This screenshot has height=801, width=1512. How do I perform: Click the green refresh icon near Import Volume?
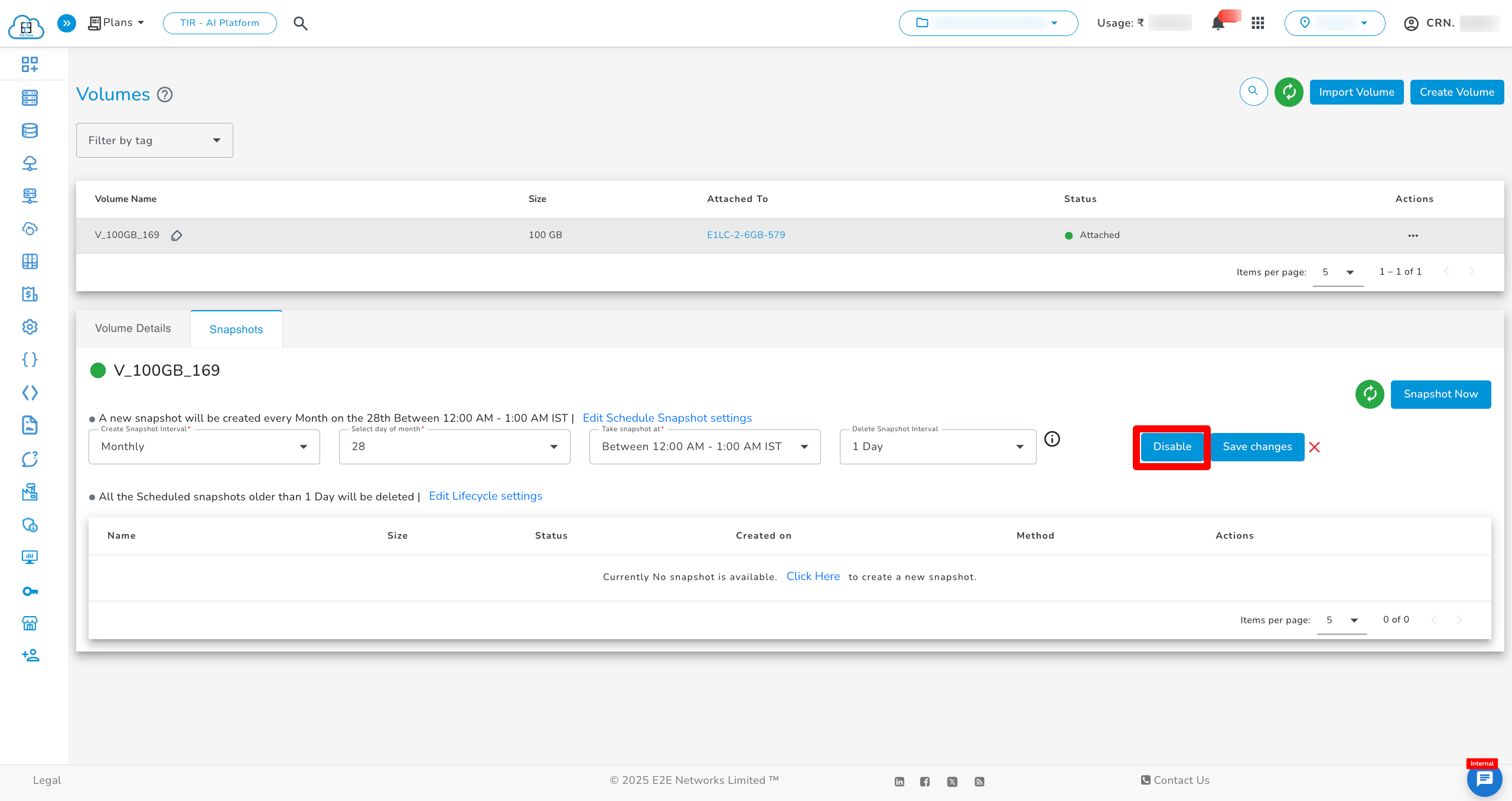(x=1289, y=92)
